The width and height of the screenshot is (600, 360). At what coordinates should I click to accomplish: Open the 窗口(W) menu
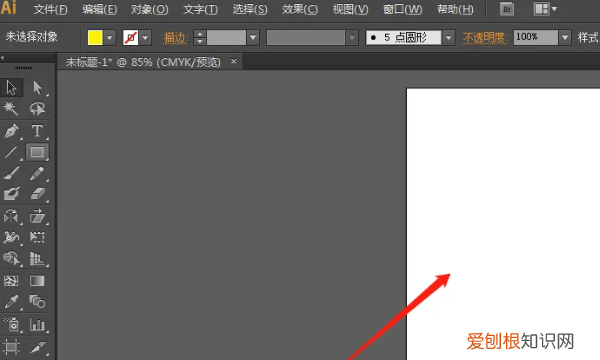(403, 9)
